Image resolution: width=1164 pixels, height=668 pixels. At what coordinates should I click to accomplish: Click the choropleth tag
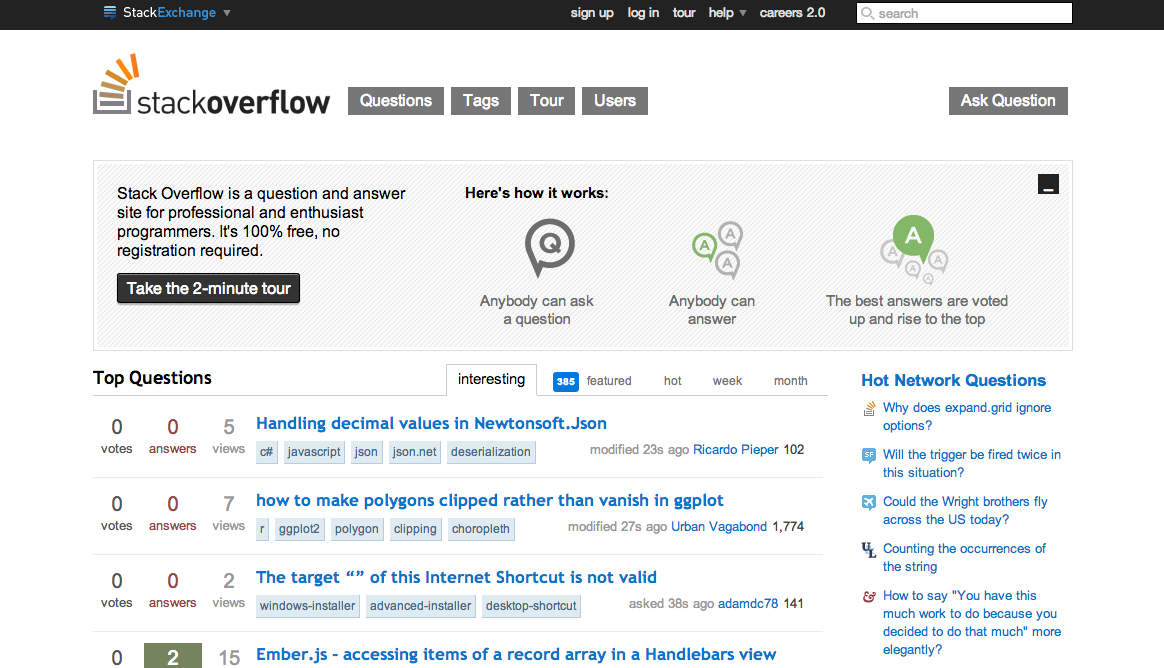point(481,529)
